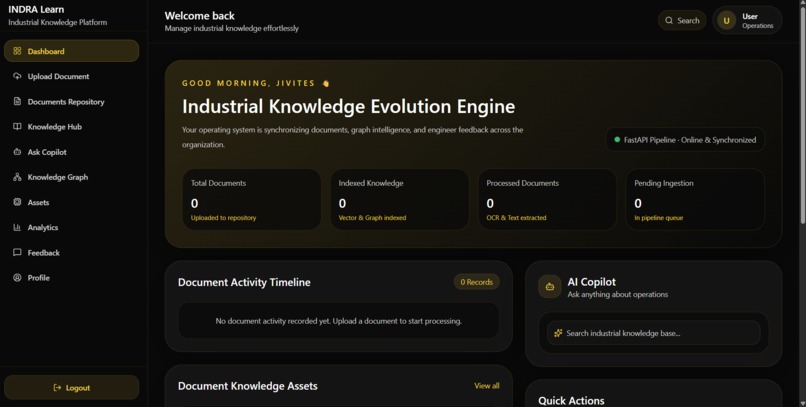Open the Assets section
806x407 pixels.
tap(71, 202)
